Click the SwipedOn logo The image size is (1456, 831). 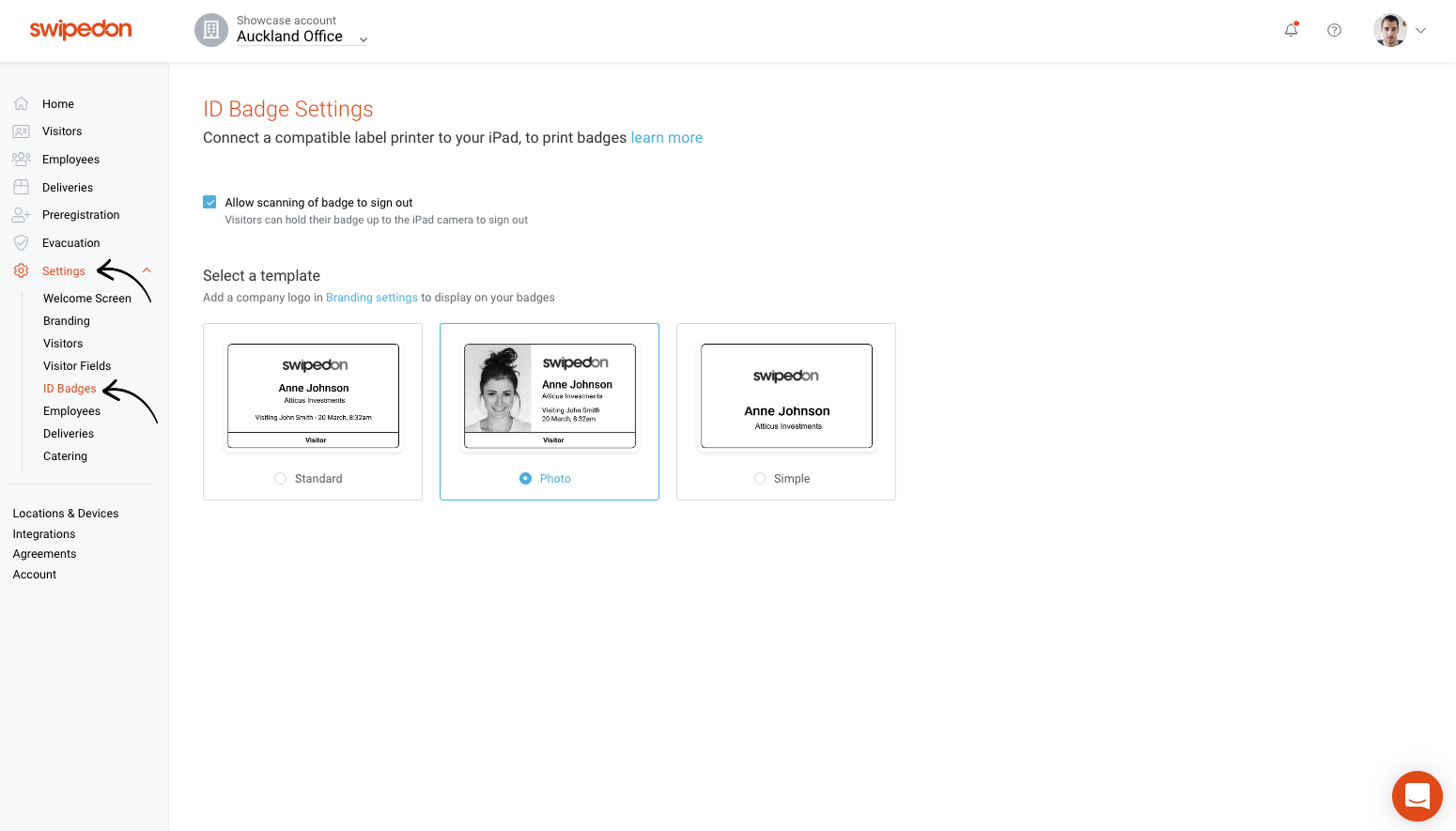[81, 29]
